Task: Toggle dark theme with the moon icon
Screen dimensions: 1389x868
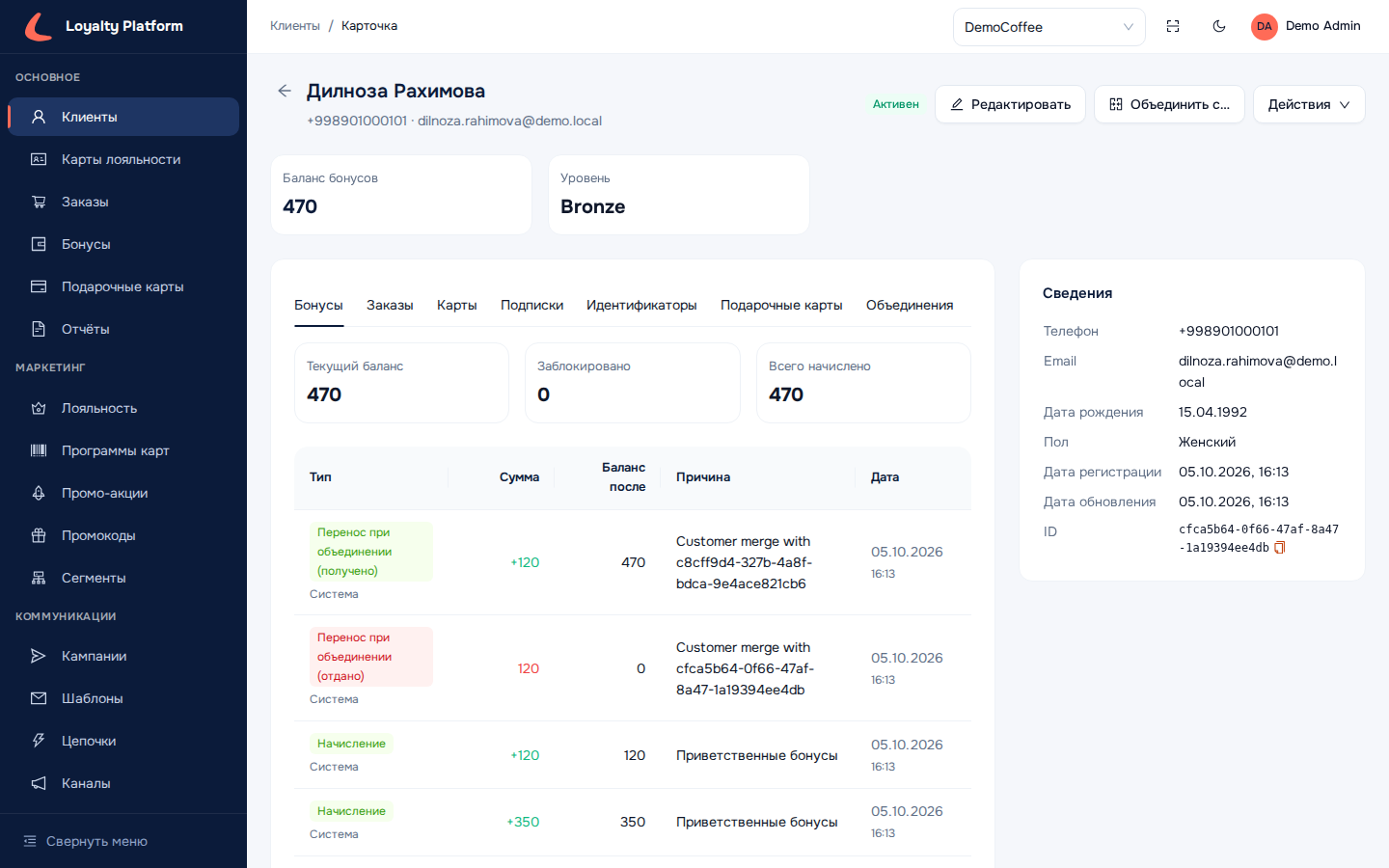Action: click(x=1219, y=26)
